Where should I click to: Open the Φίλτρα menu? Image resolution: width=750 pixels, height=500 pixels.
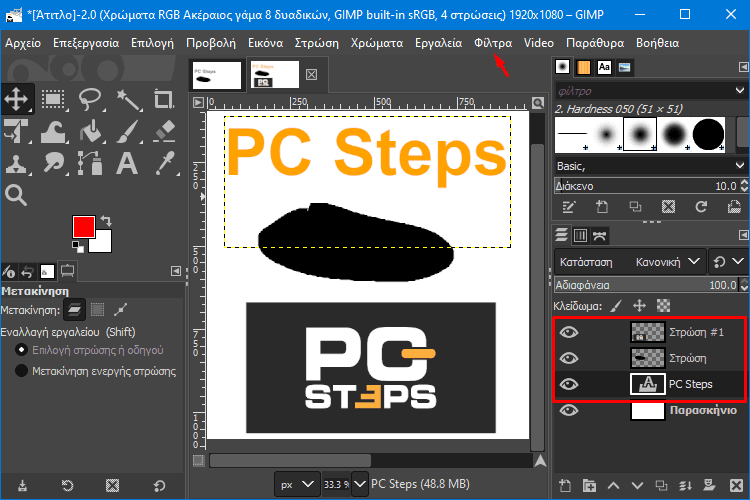coord(493,43)
